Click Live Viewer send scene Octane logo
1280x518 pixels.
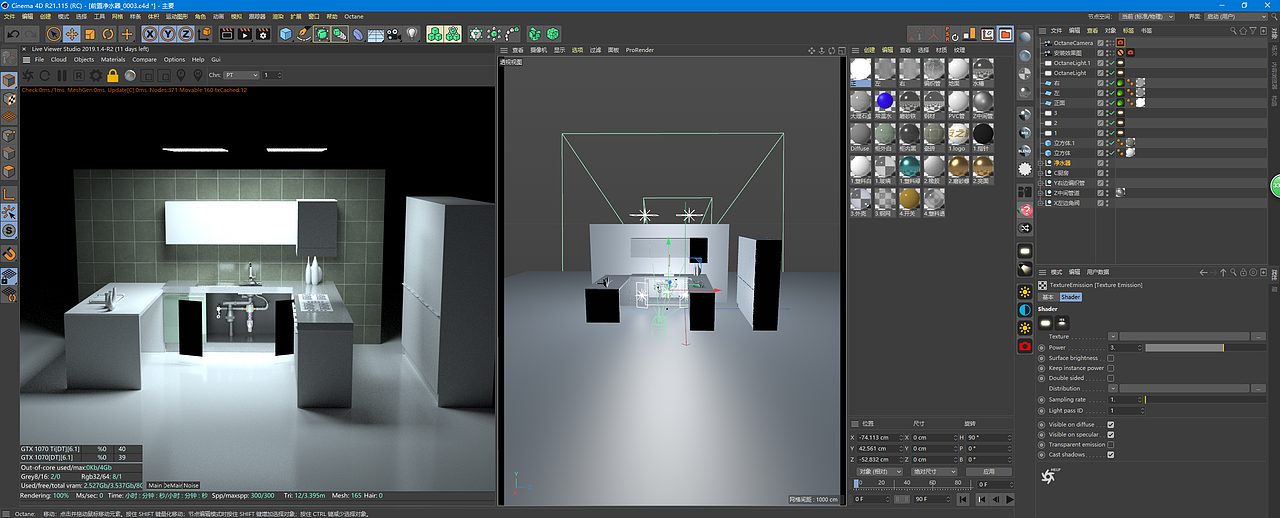click(x=29, y=75)
